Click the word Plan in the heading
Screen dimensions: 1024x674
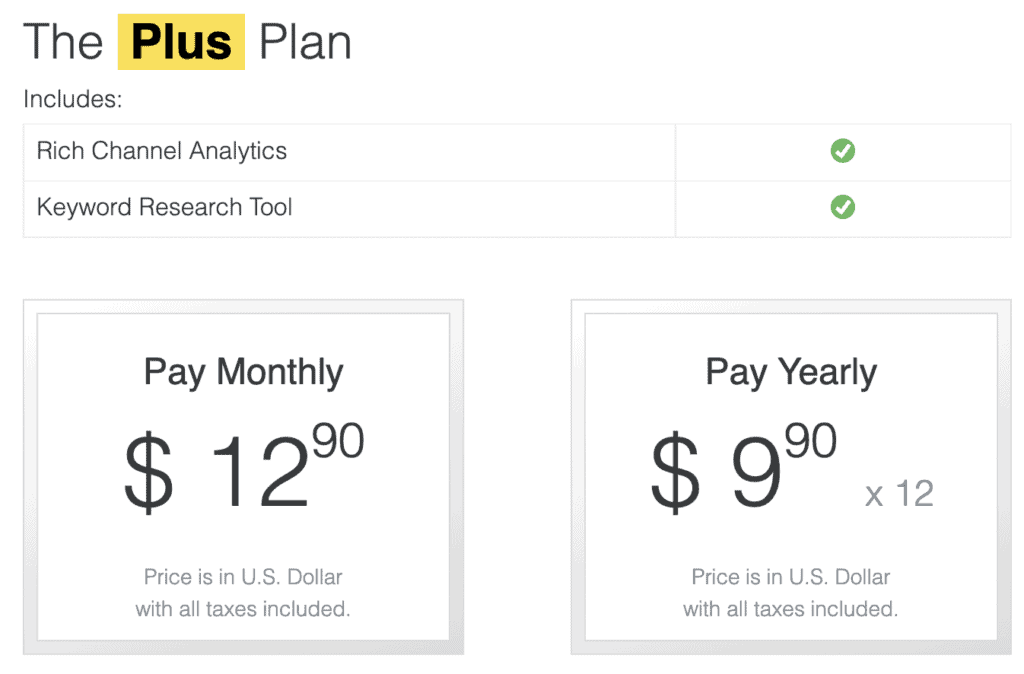coord(305,42)
